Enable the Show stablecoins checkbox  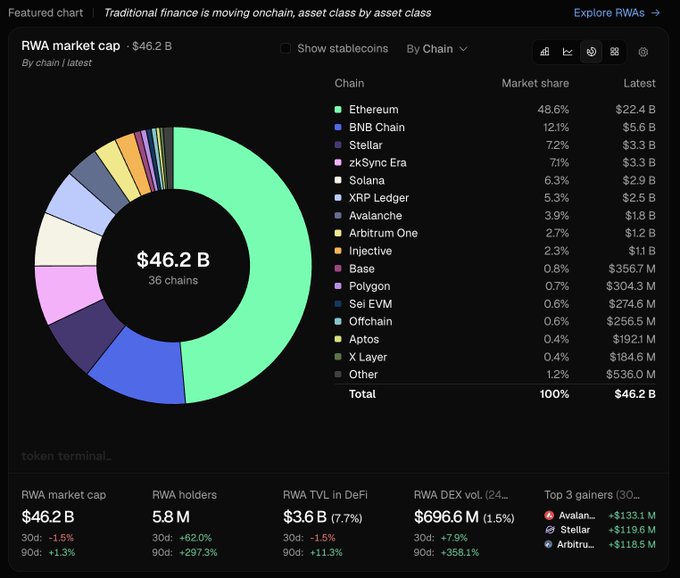point(285,48)
